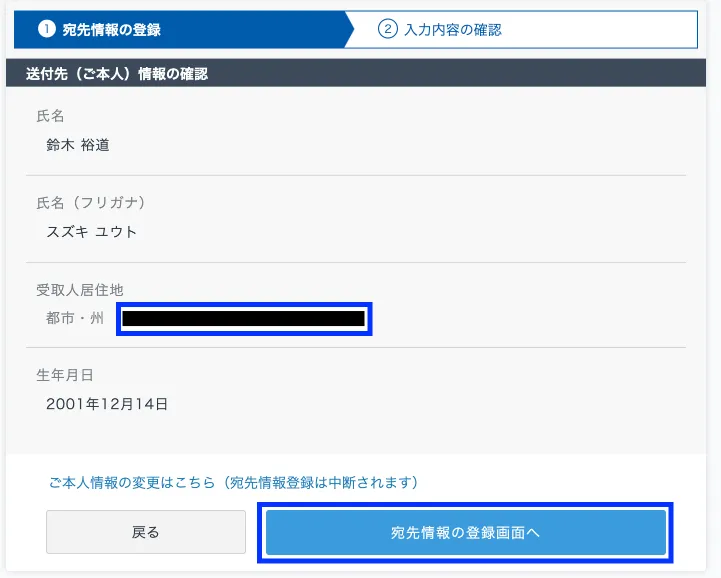The width and height of the screenshot is (721, 578).
Task: Select the name value 鈴木 裕道
Action: (78, 145)
